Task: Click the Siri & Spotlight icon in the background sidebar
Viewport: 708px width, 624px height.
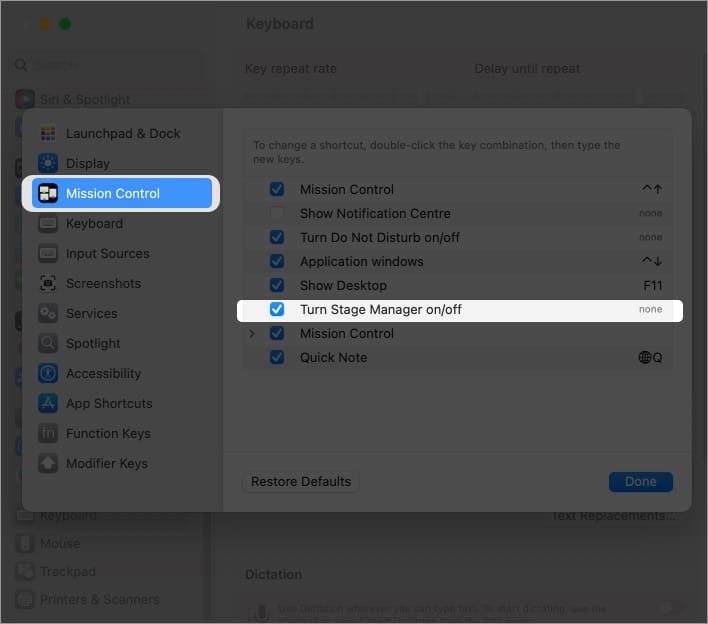Action: coord(25,99)
